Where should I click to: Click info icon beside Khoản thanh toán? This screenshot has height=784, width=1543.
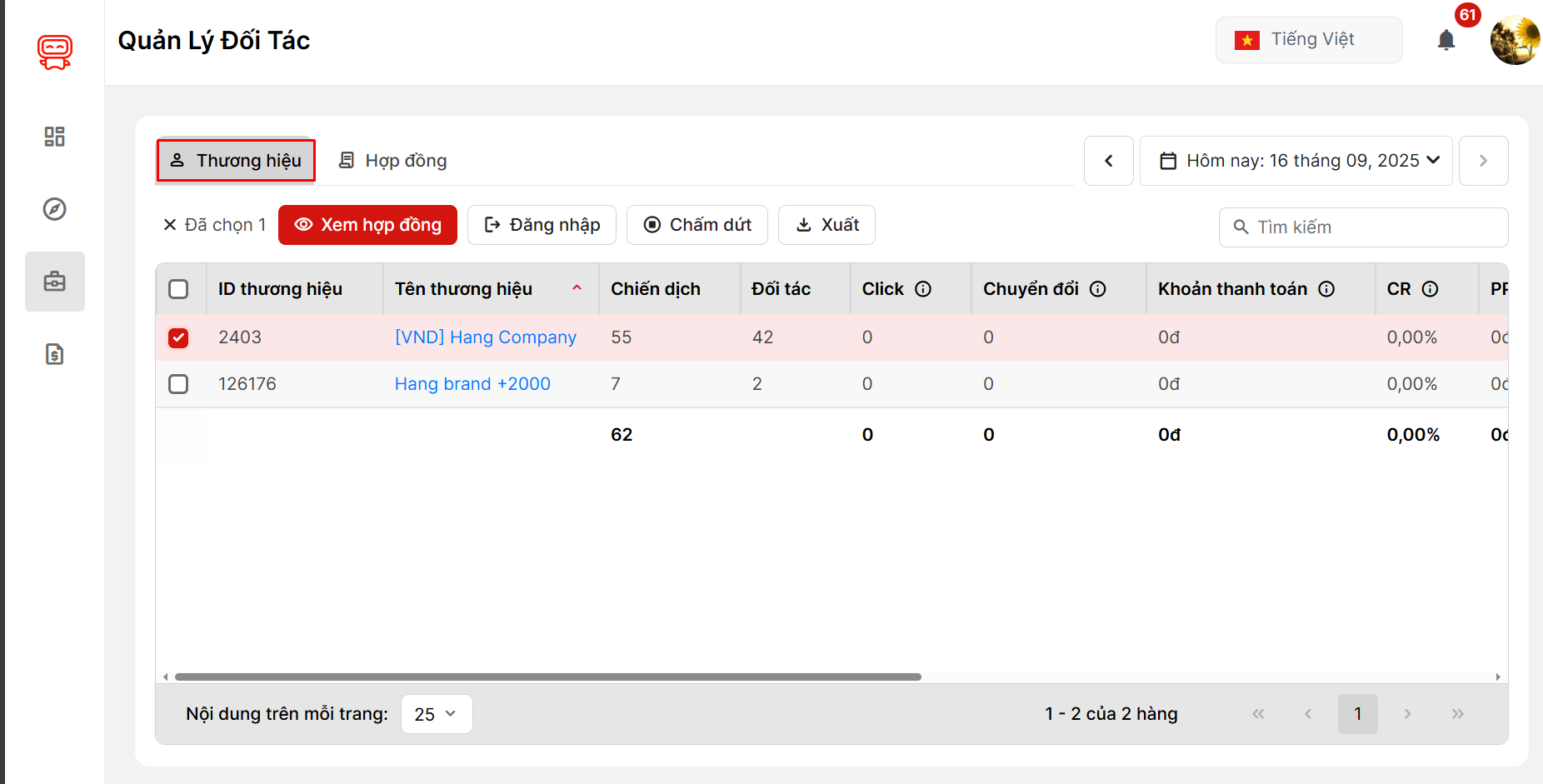[x=1326, y=289]
